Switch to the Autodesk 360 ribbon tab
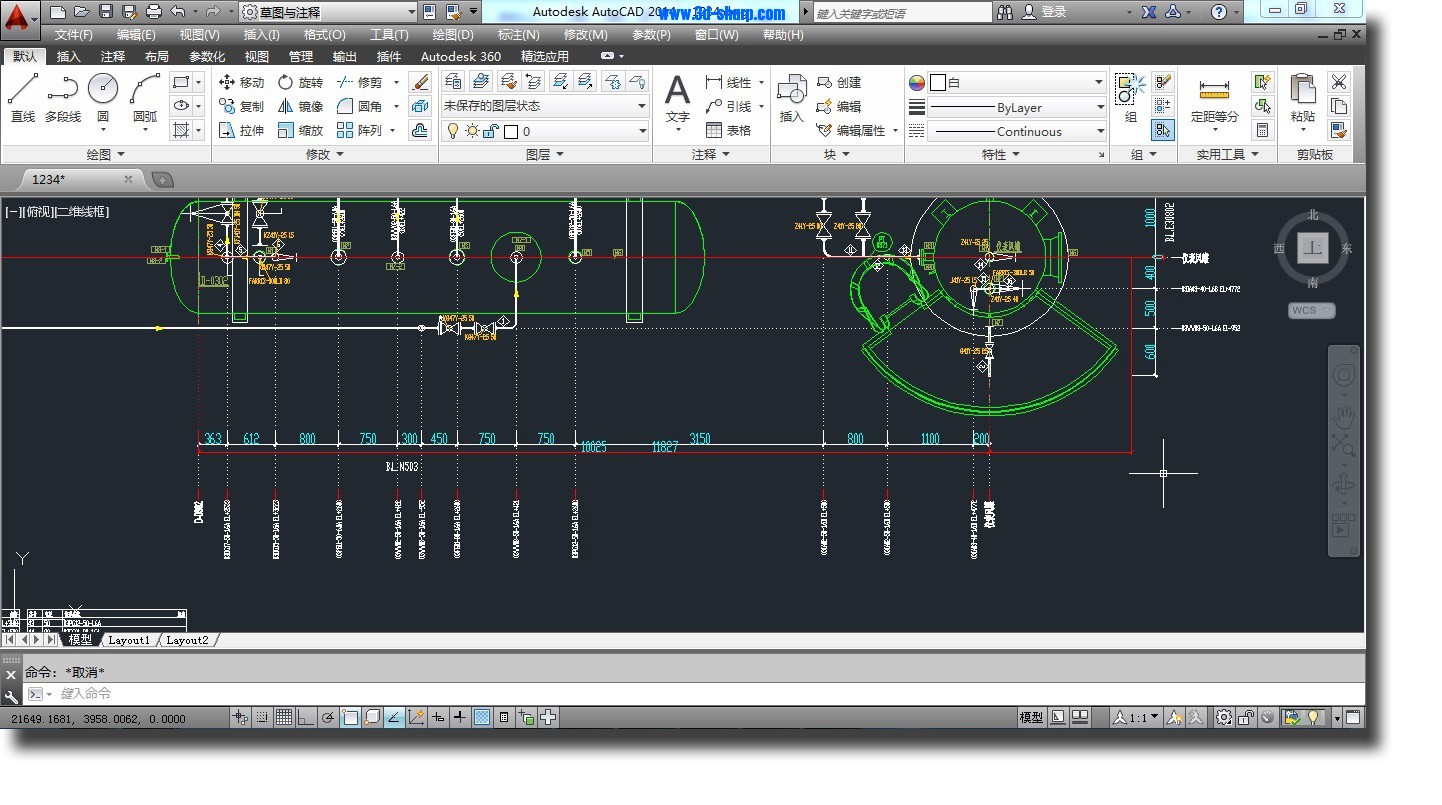This screenshot has height=805, width=1442. coord(460,56)
